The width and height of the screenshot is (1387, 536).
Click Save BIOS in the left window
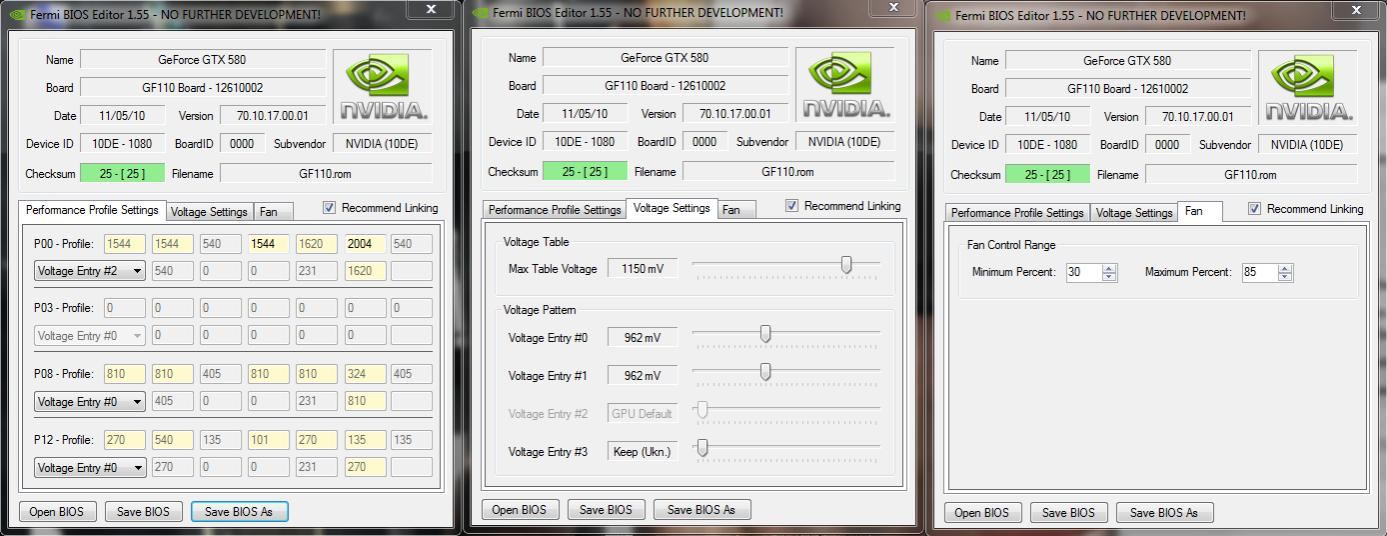[143, 511]
